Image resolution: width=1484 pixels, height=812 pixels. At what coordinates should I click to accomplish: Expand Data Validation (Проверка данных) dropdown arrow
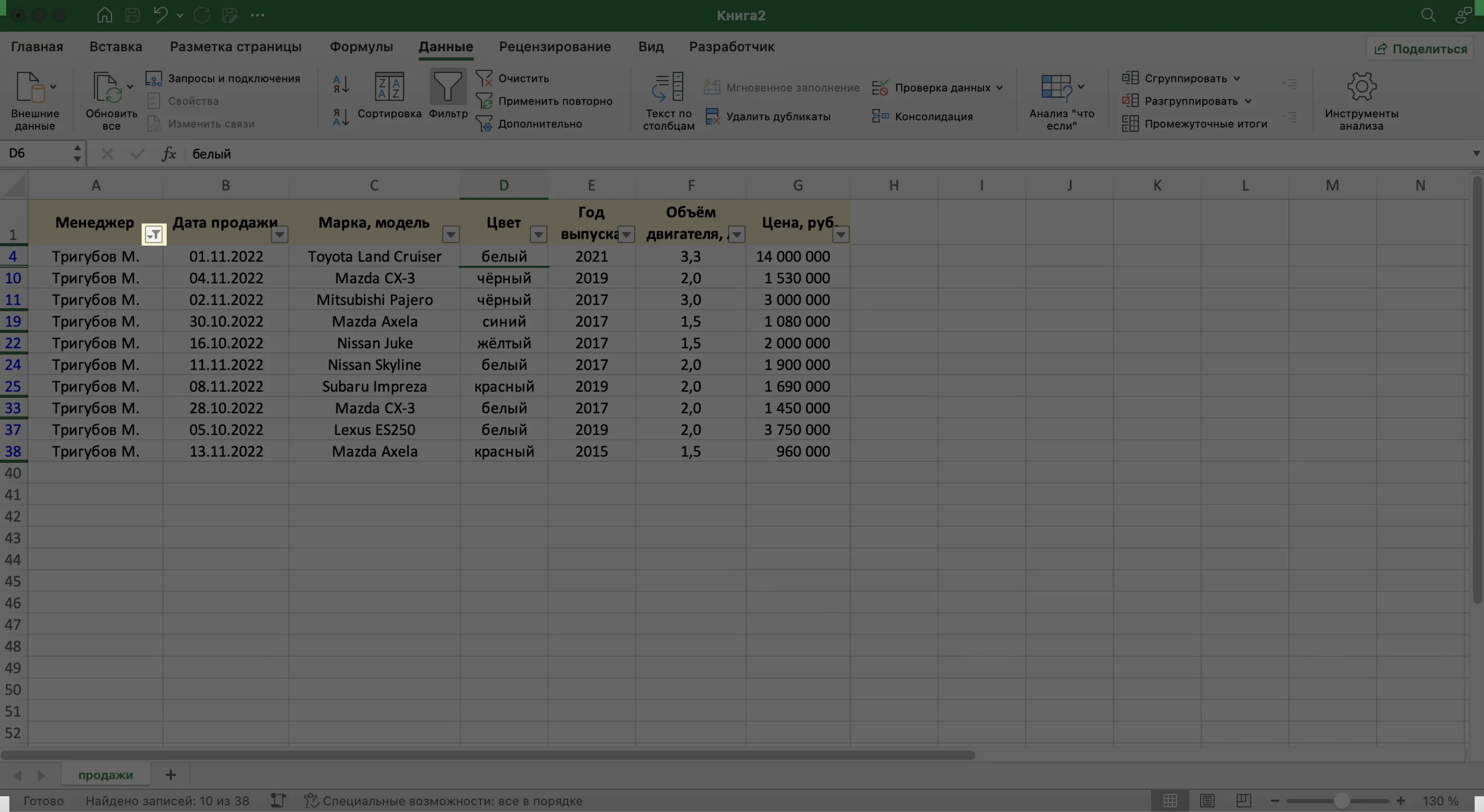click(x=999, y=88)
